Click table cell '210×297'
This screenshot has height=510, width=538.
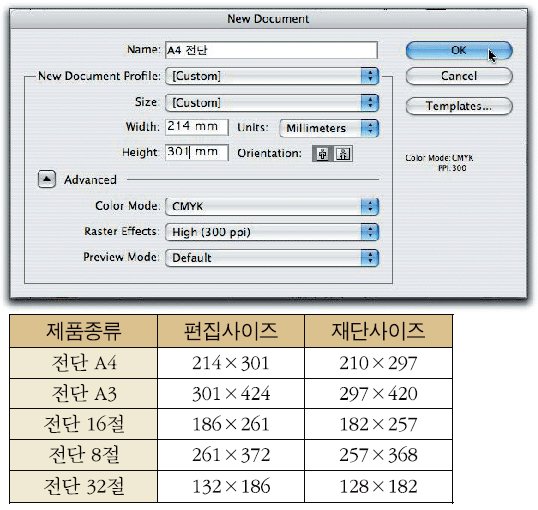[378, 363]
